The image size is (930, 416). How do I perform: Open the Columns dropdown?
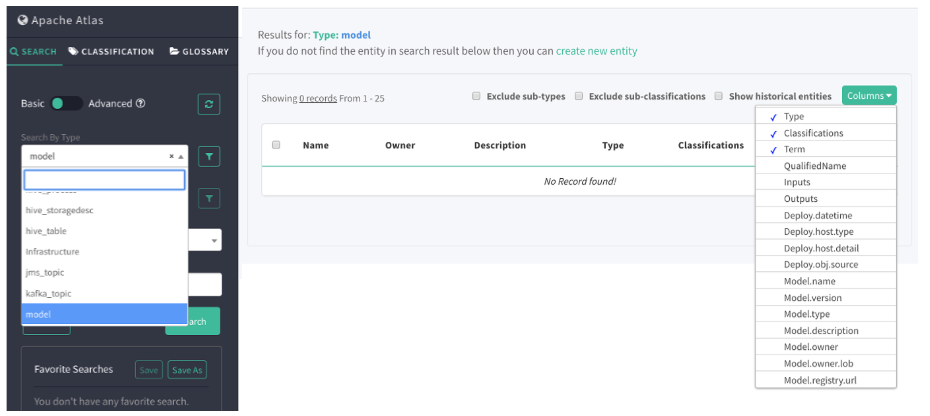pyautogui.click(x=869, y=95)
